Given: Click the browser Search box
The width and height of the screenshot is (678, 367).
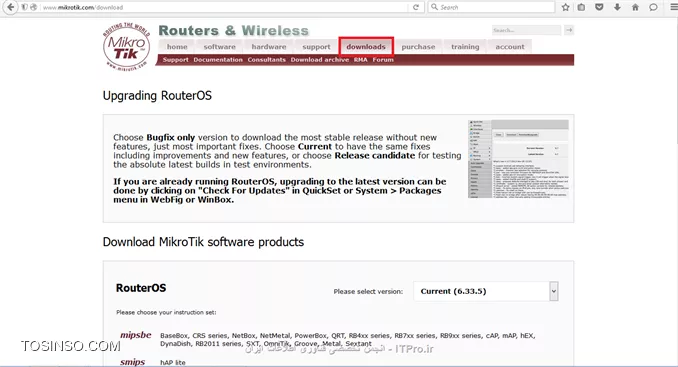Looking at the screenshot, I should [491, 7].
